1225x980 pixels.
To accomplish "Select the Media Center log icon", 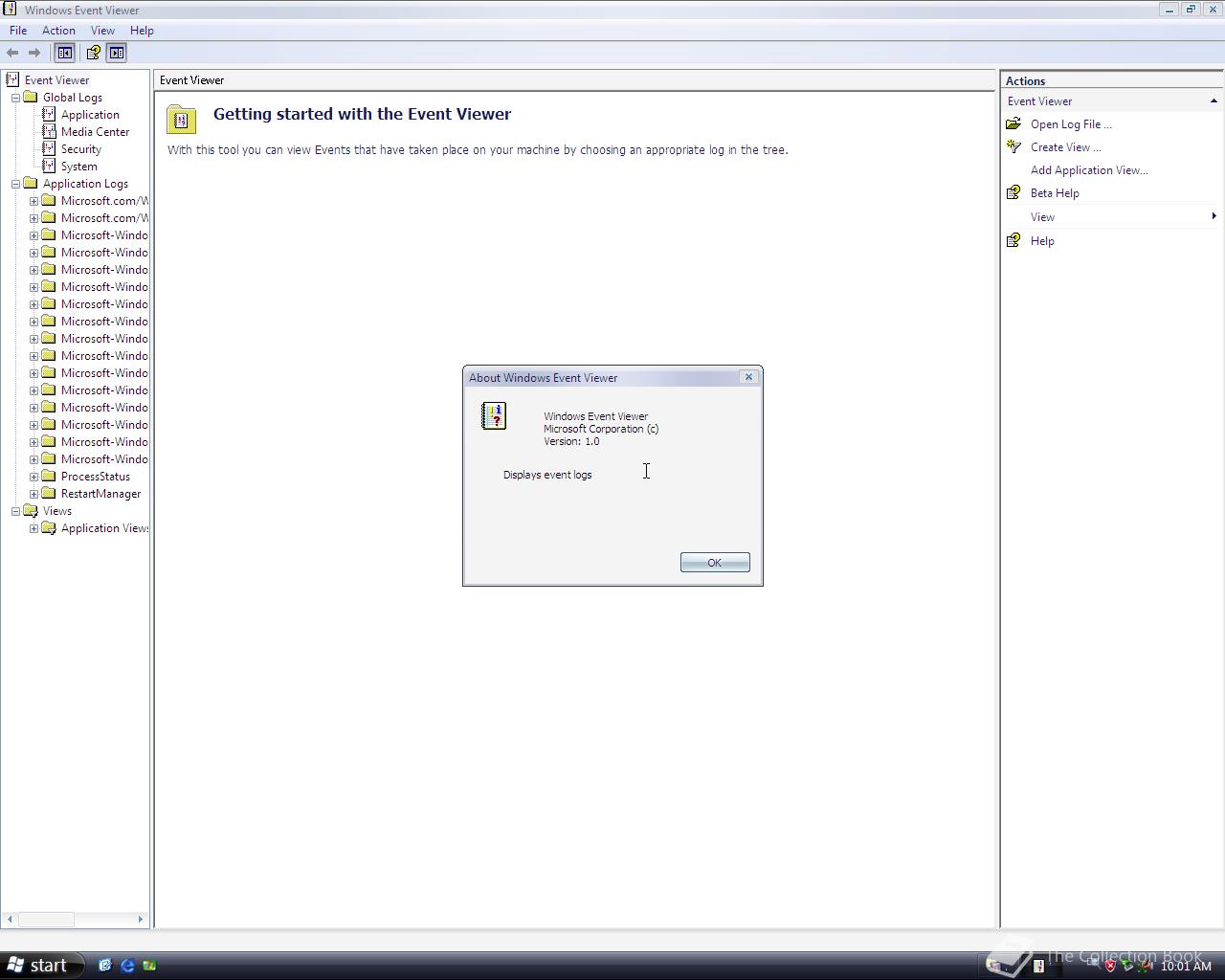I will tap(49, 132).
